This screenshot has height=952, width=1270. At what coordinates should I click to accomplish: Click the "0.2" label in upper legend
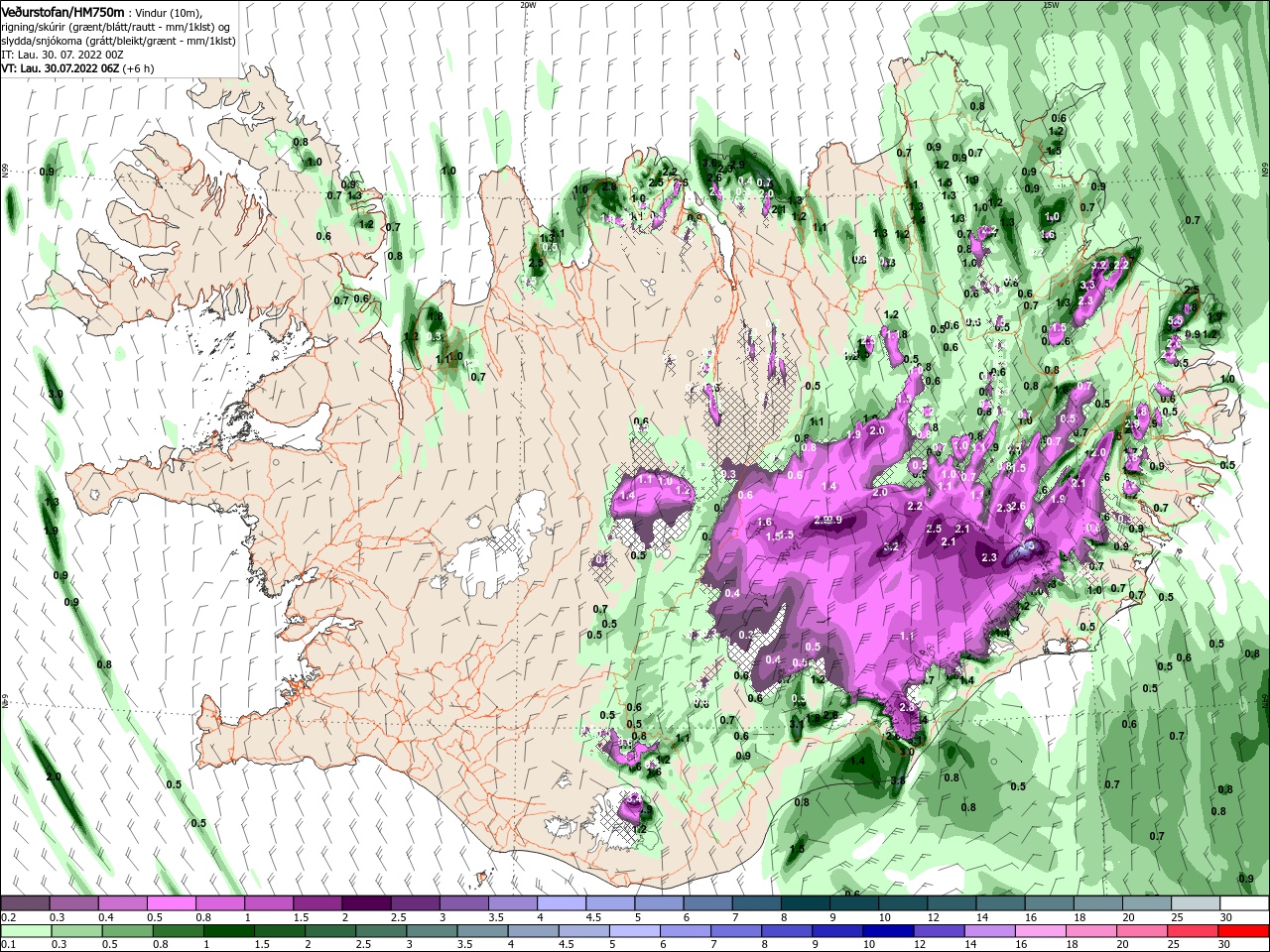[x=8, y=917]
